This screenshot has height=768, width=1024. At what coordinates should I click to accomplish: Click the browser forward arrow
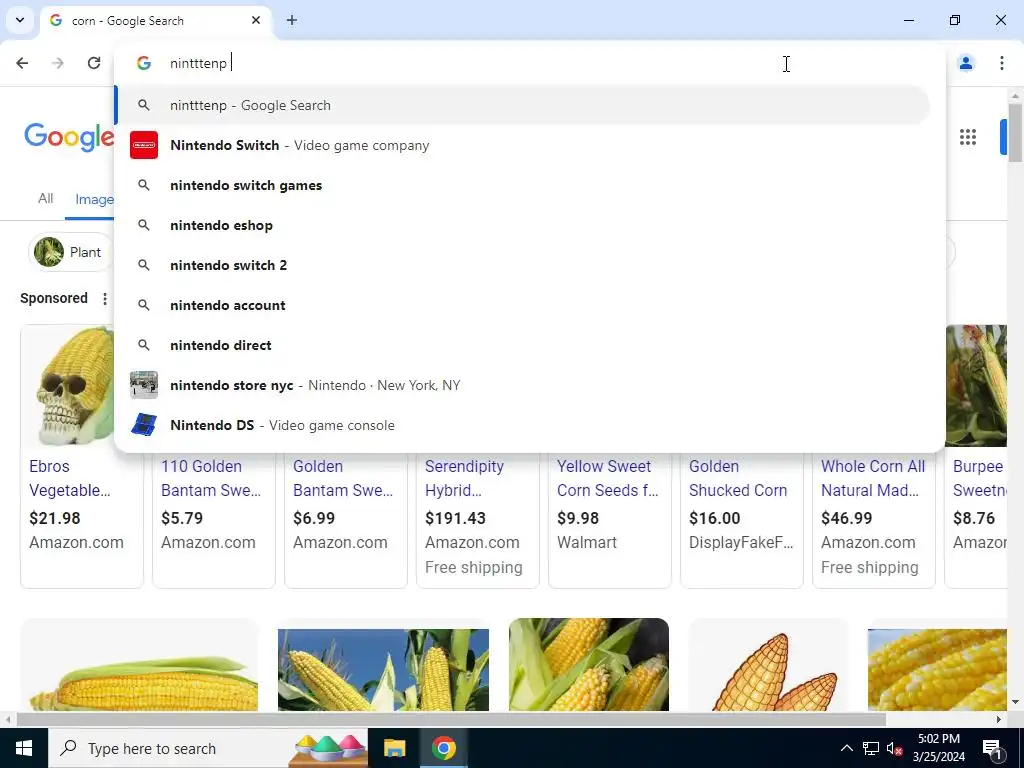click(x=58, y=63)
